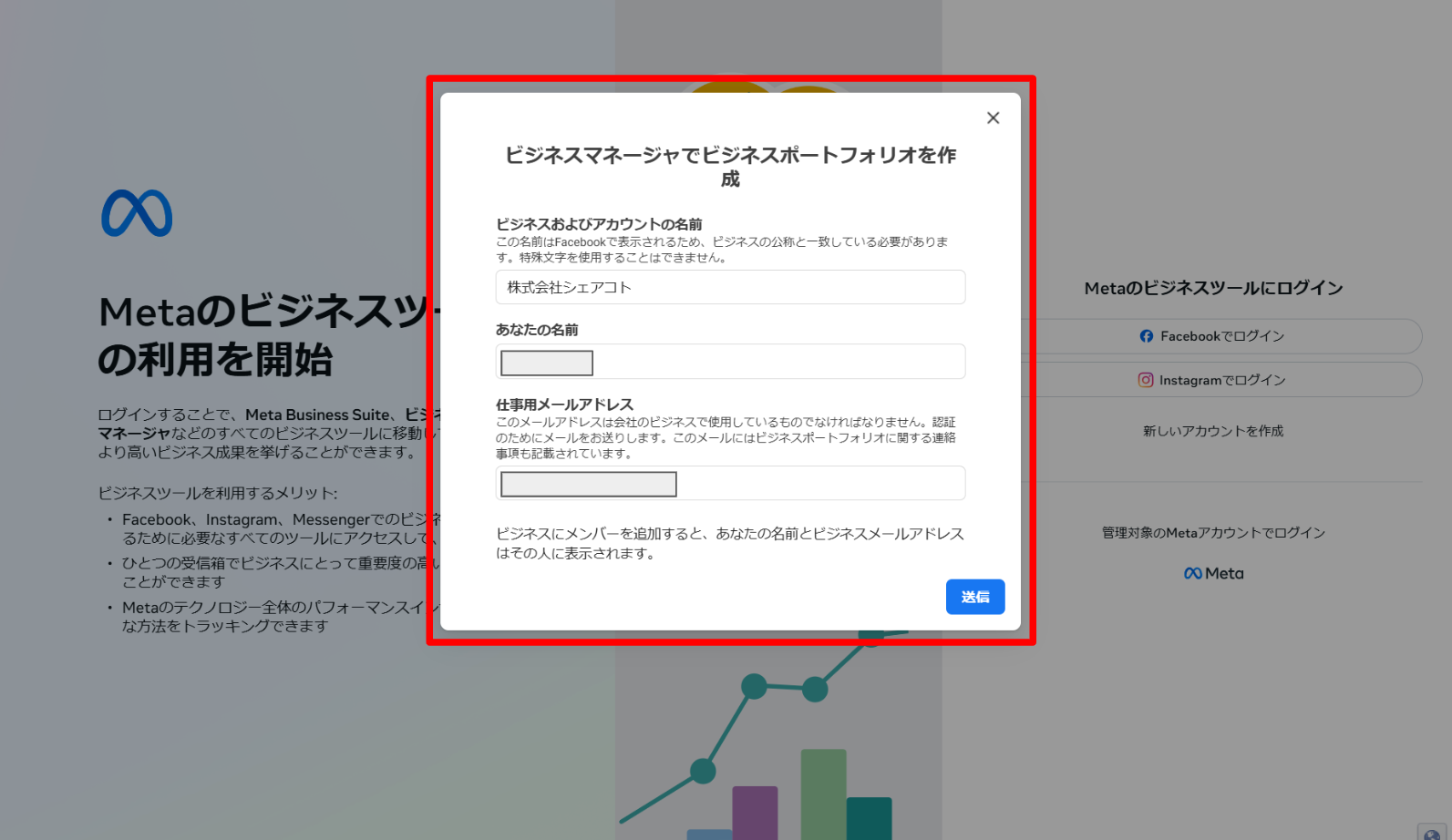Image resolution: width=1452 pixels, height=840 pixels.
Task: Click the small Meta logo under the managed account link
Action: pos(1213,574)
